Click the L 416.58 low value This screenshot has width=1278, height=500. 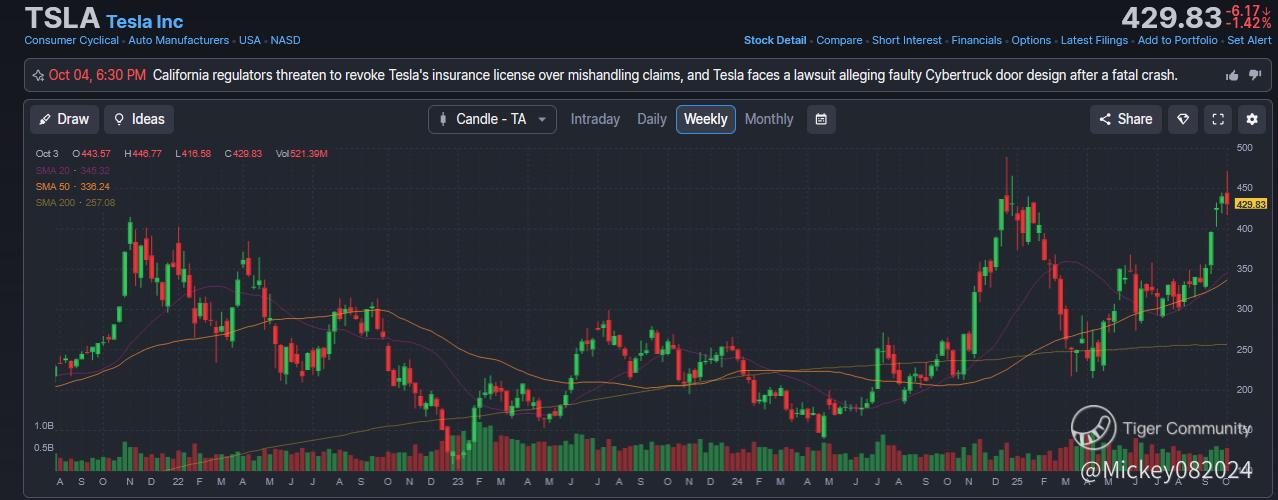coord(193,154)
